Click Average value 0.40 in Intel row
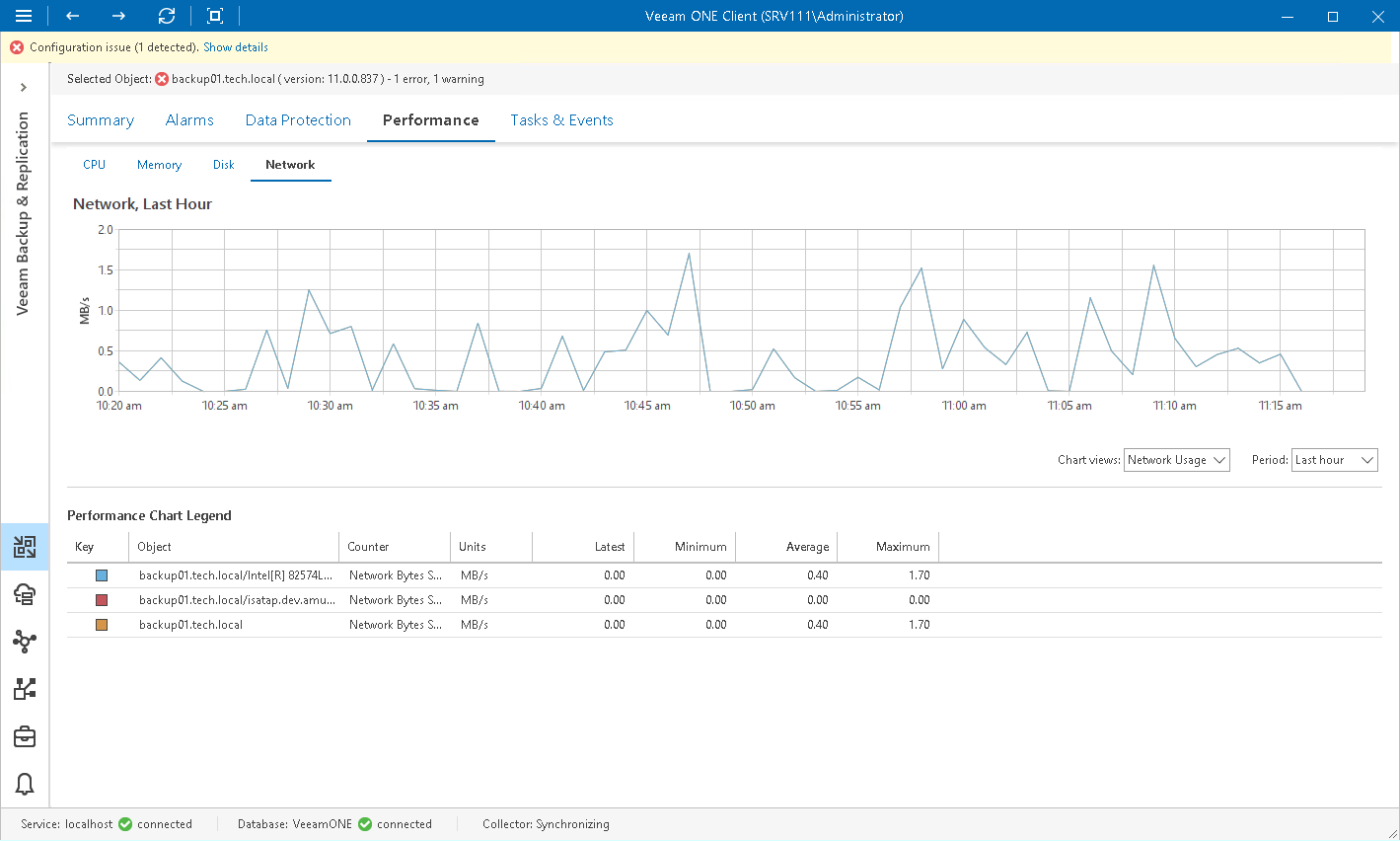The image size is (1400, 841). (818, 575)
